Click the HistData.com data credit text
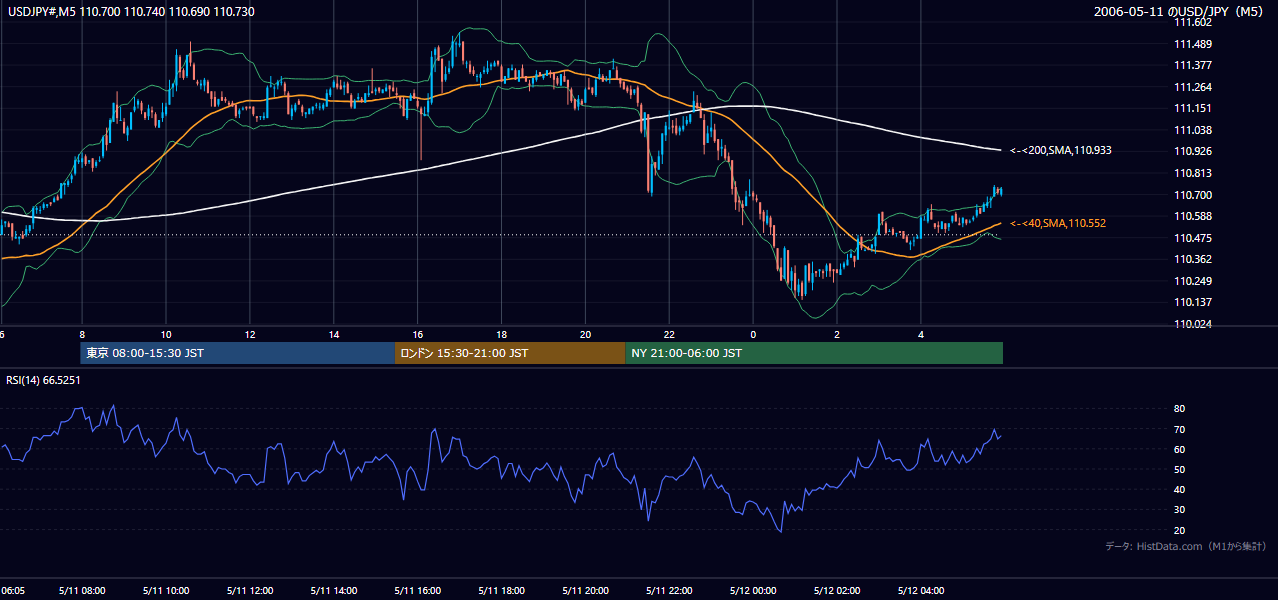The width and height of the screenshot is (1278, 600). coord(1186,546)
